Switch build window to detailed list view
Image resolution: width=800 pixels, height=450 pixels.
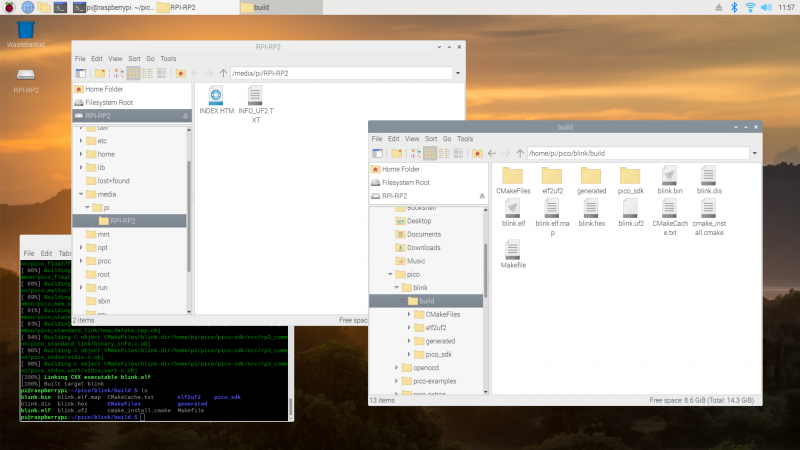[459, 153]
